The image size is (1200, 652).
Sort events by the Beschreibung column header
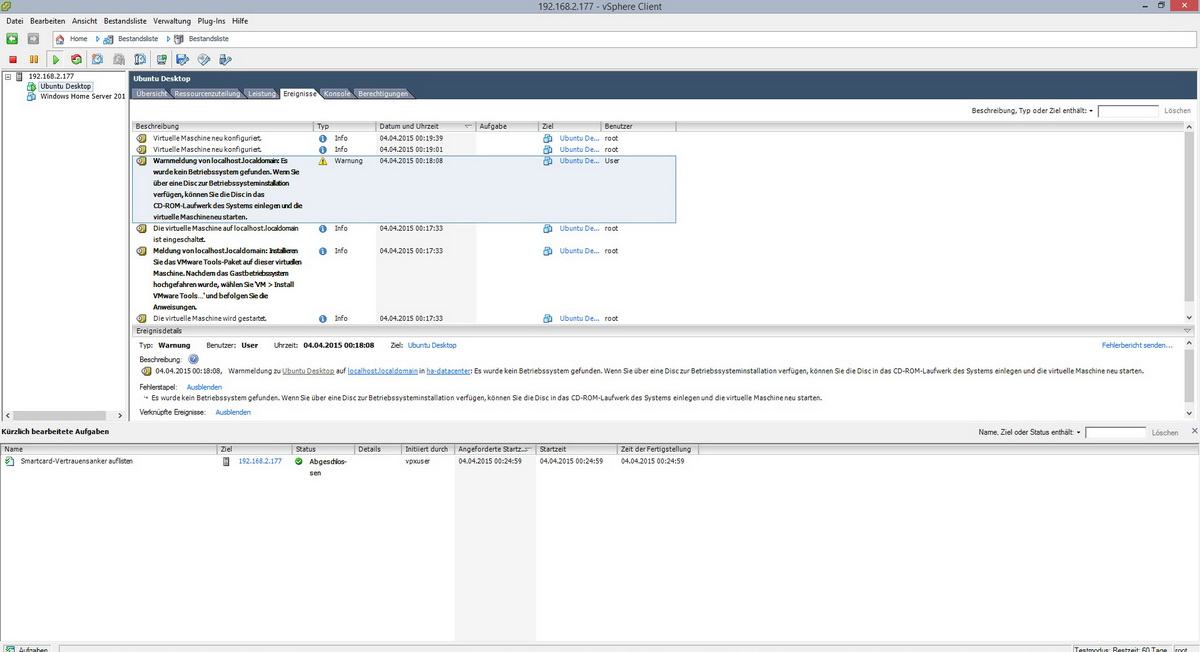click(224, 127)
